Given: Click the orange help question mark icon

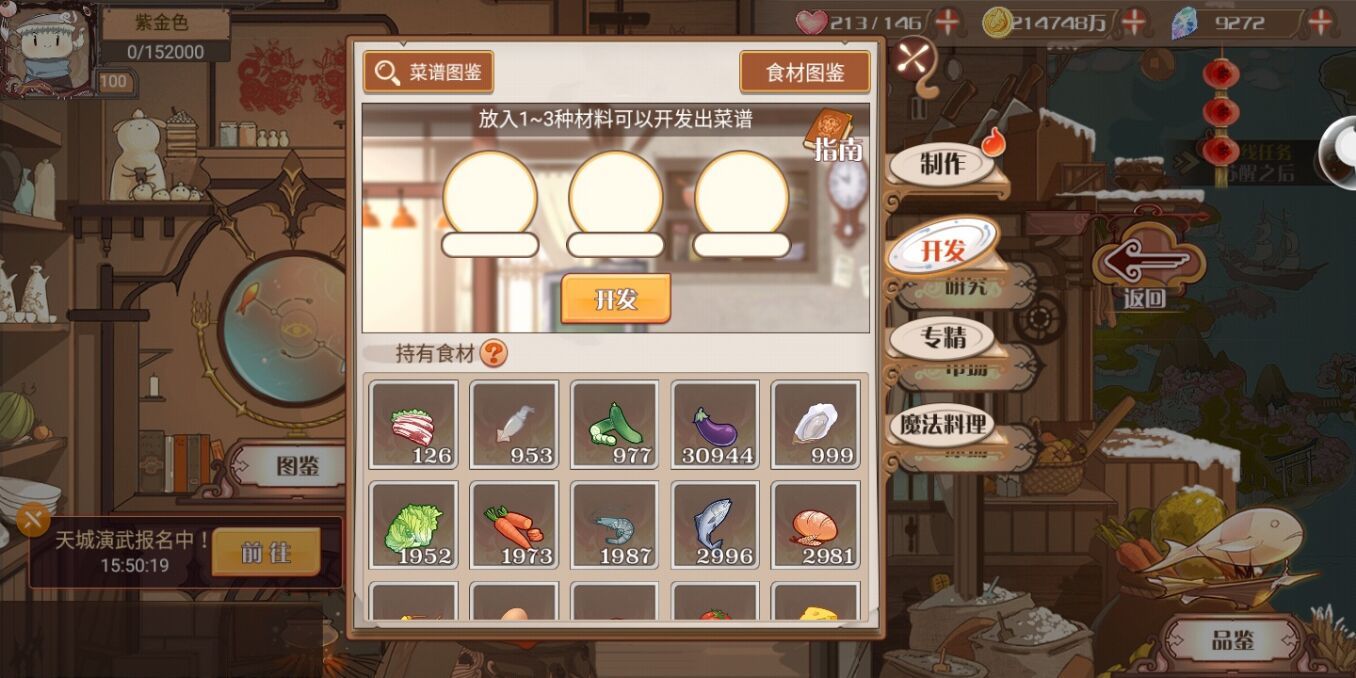Looking at the screenshot, I should coord(494,353).
